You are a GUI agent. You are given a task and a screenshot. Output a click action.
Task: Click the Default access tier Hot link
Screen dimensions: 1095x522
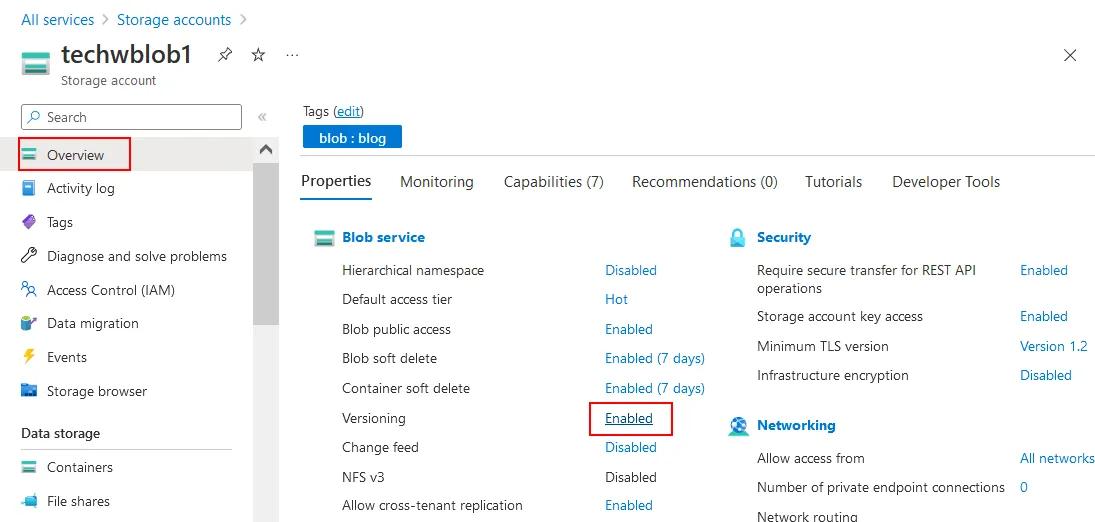[616, 299]
